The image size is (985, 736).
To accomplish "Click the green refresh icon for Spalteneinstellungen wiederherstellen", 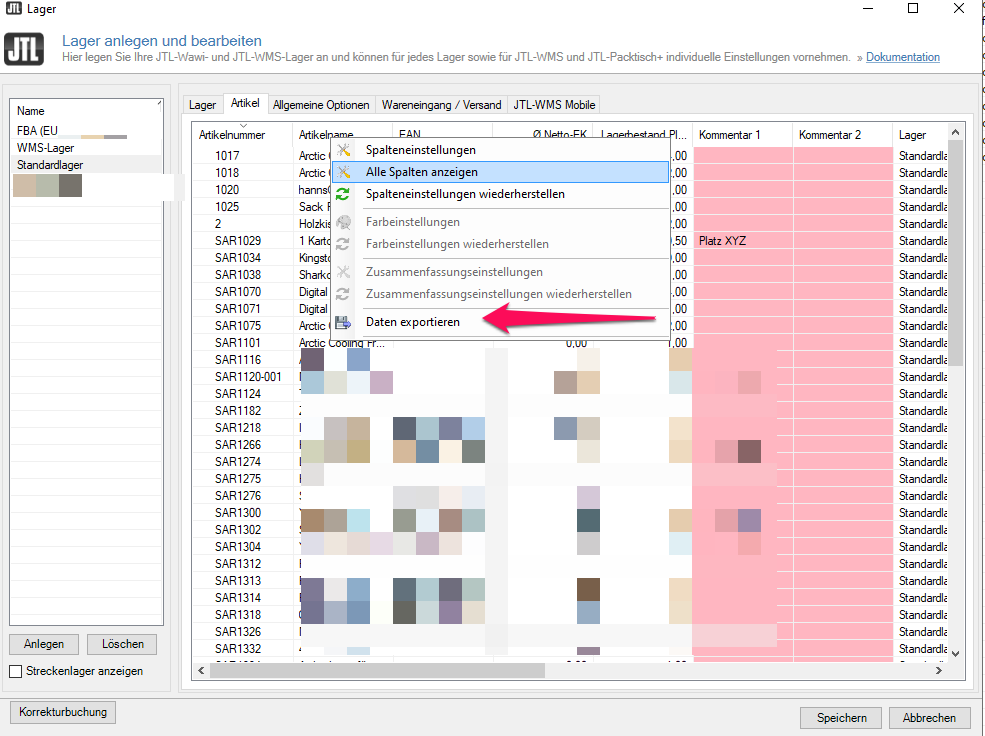I will pyautogui.click(x=343, y=194).
